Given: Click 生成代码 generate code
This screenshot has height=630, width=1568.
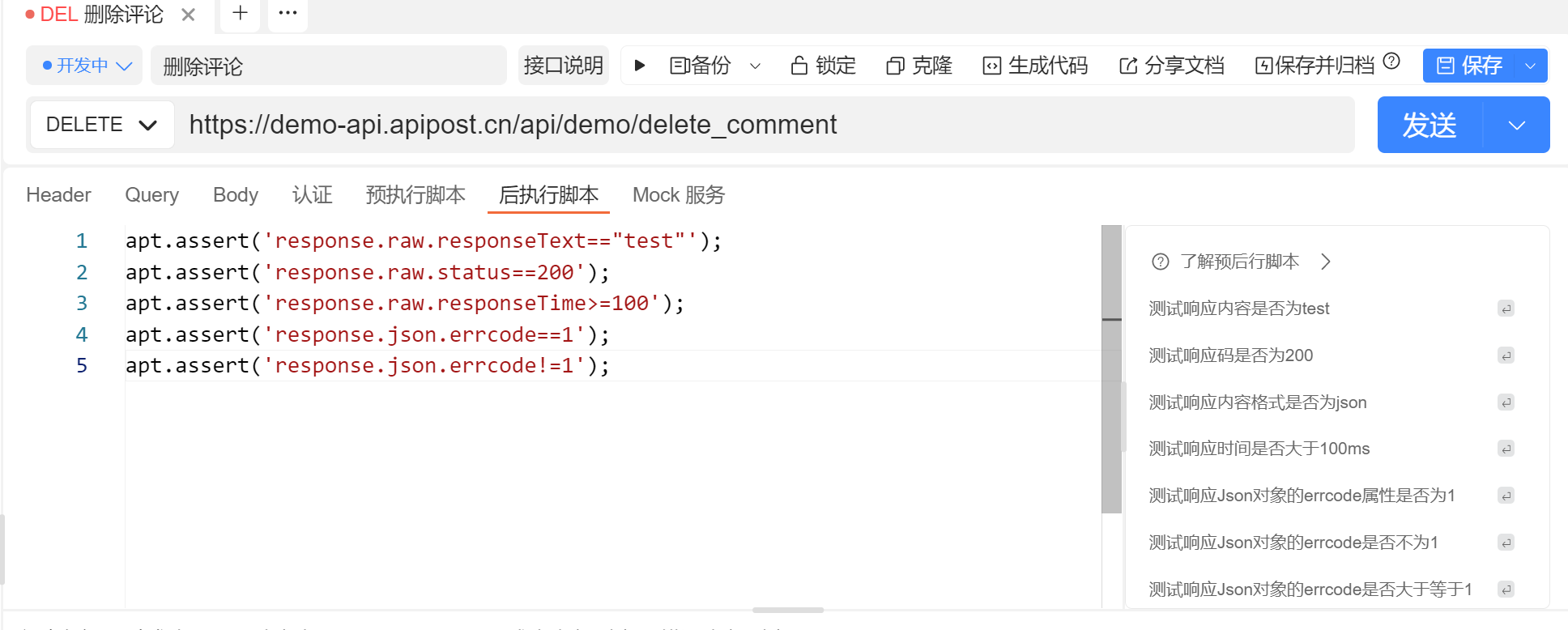Looking at the screenshot, I should (x=1035, y=66).
